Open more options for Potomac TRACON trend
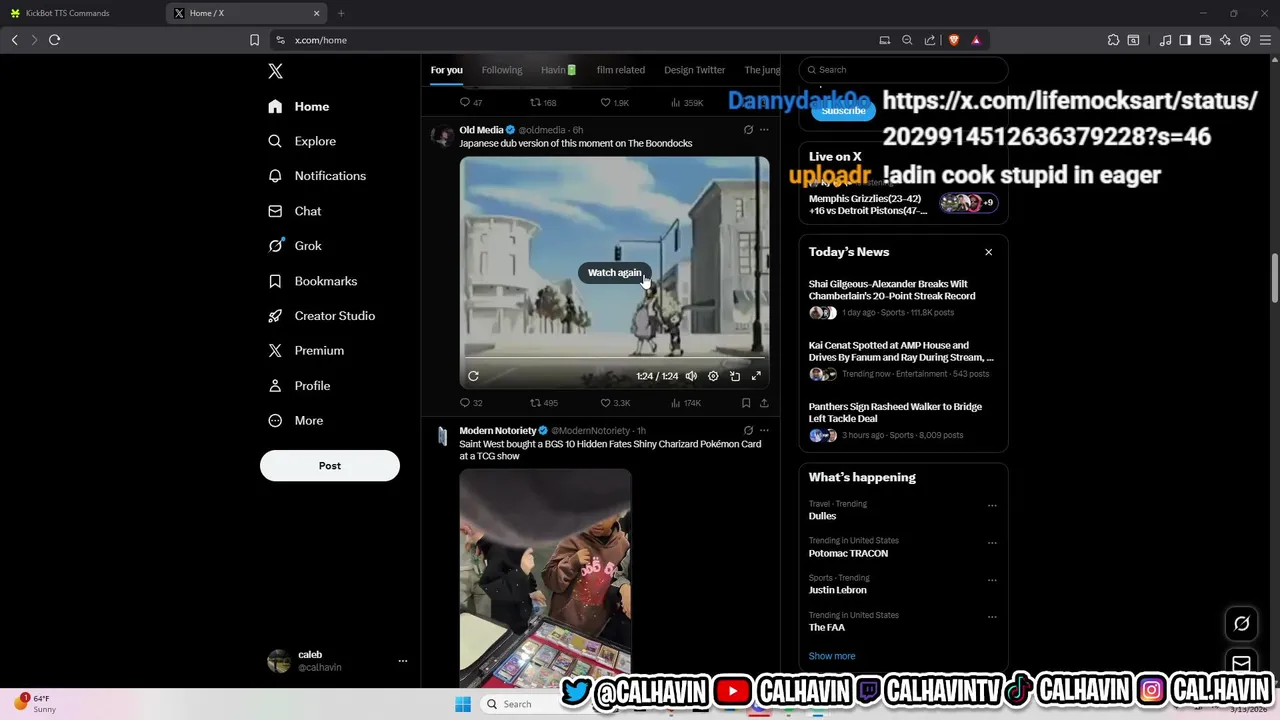Screen dimensions: 1280x720 992,542
